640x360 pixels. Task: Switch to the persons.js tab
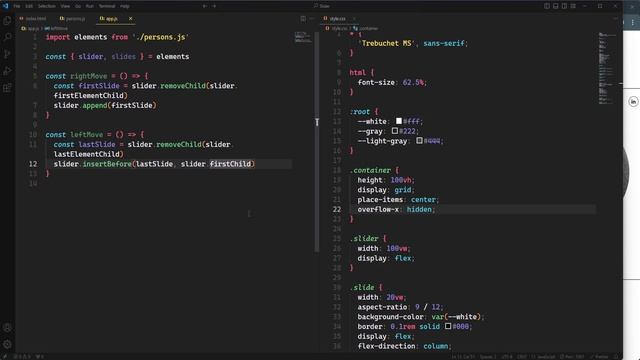pos(73,19)
